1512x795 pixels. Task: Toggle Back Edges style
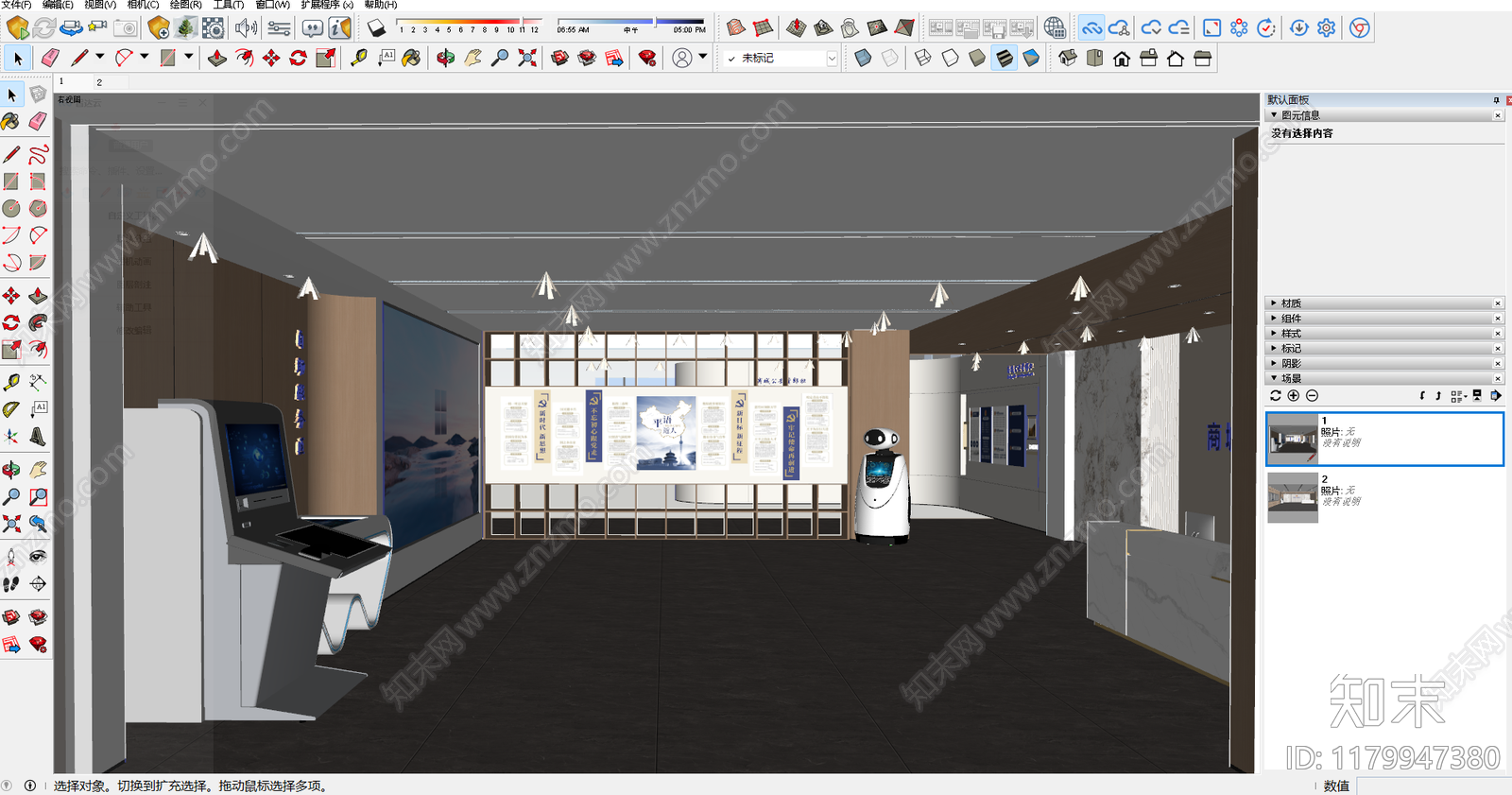[x=889, y=59]
